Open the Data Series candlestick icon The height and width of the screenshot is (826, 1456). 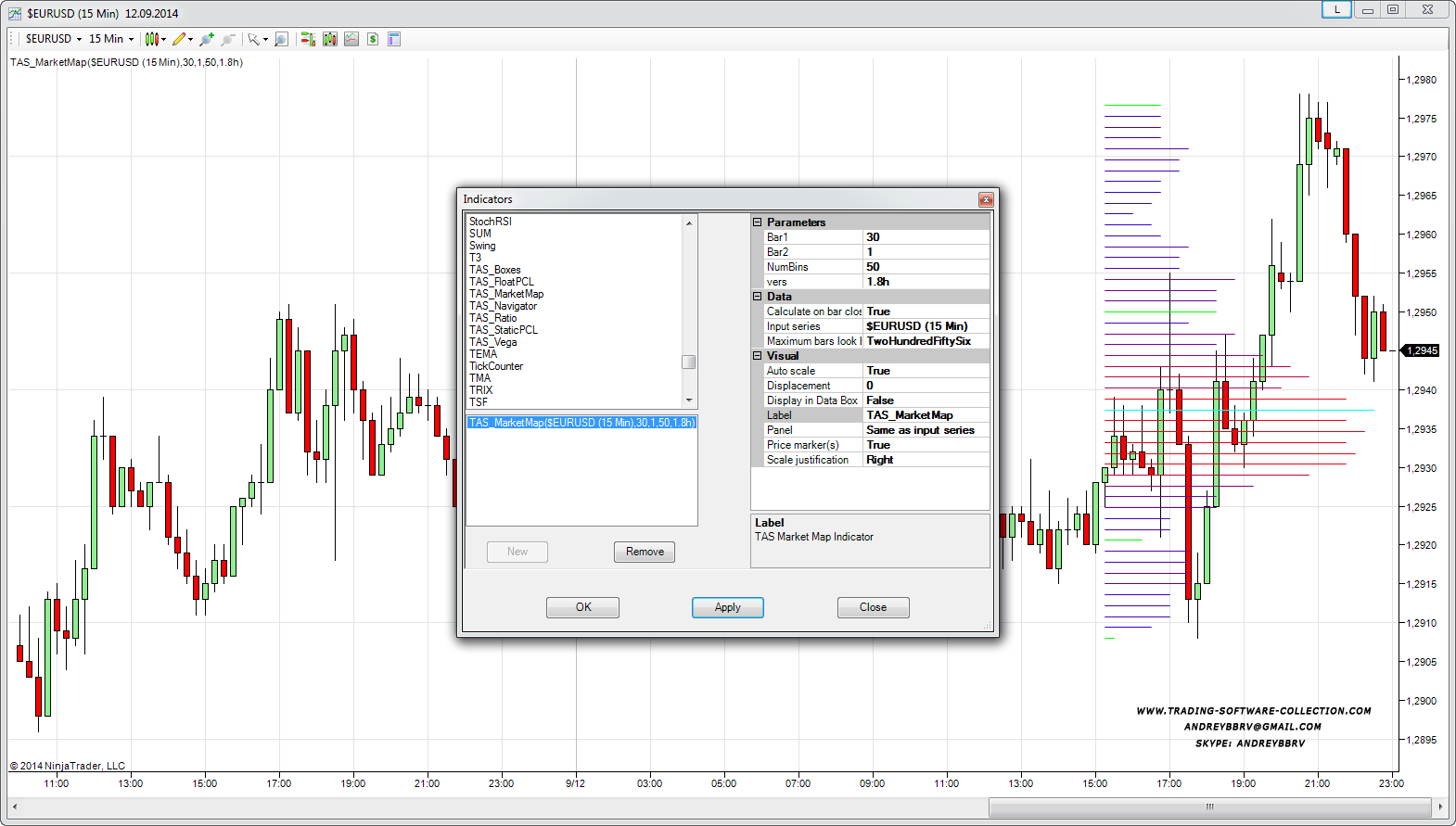(x=329, y=39)
